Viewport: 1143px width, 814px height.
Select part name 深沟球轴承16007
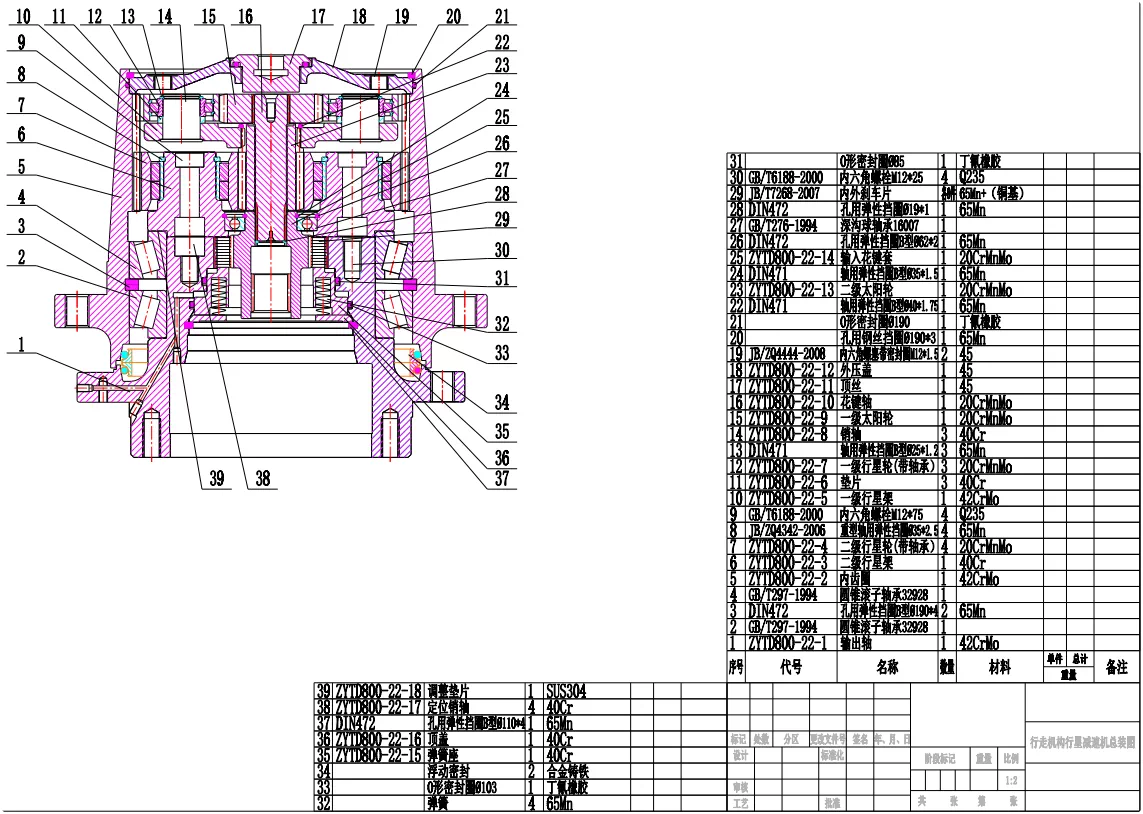click(879, 226)
